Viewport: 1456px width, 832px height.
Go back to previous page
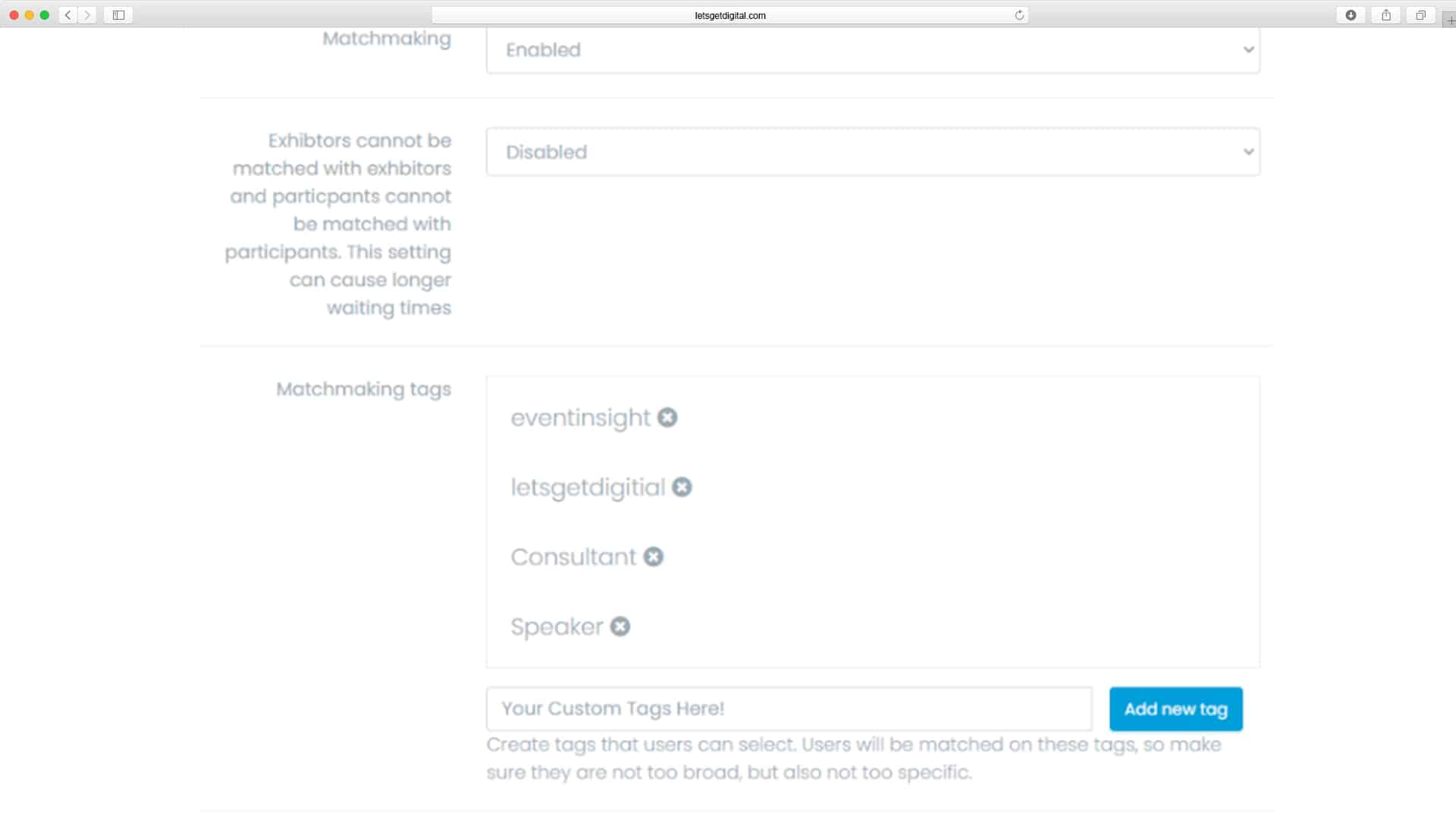click(x=68, y=15)
